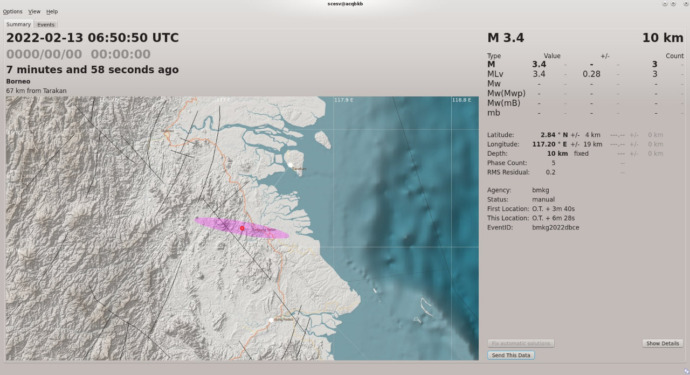Viewport: 690px width, 375px height.
Task: Click the connection status icon in status bar
Action: pos(686,371)
